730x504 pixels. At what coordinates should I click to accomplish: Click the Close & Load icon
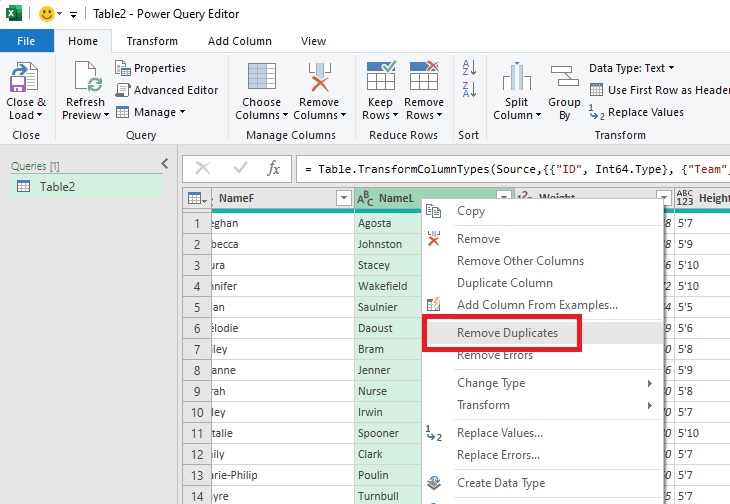click(23, 77)
